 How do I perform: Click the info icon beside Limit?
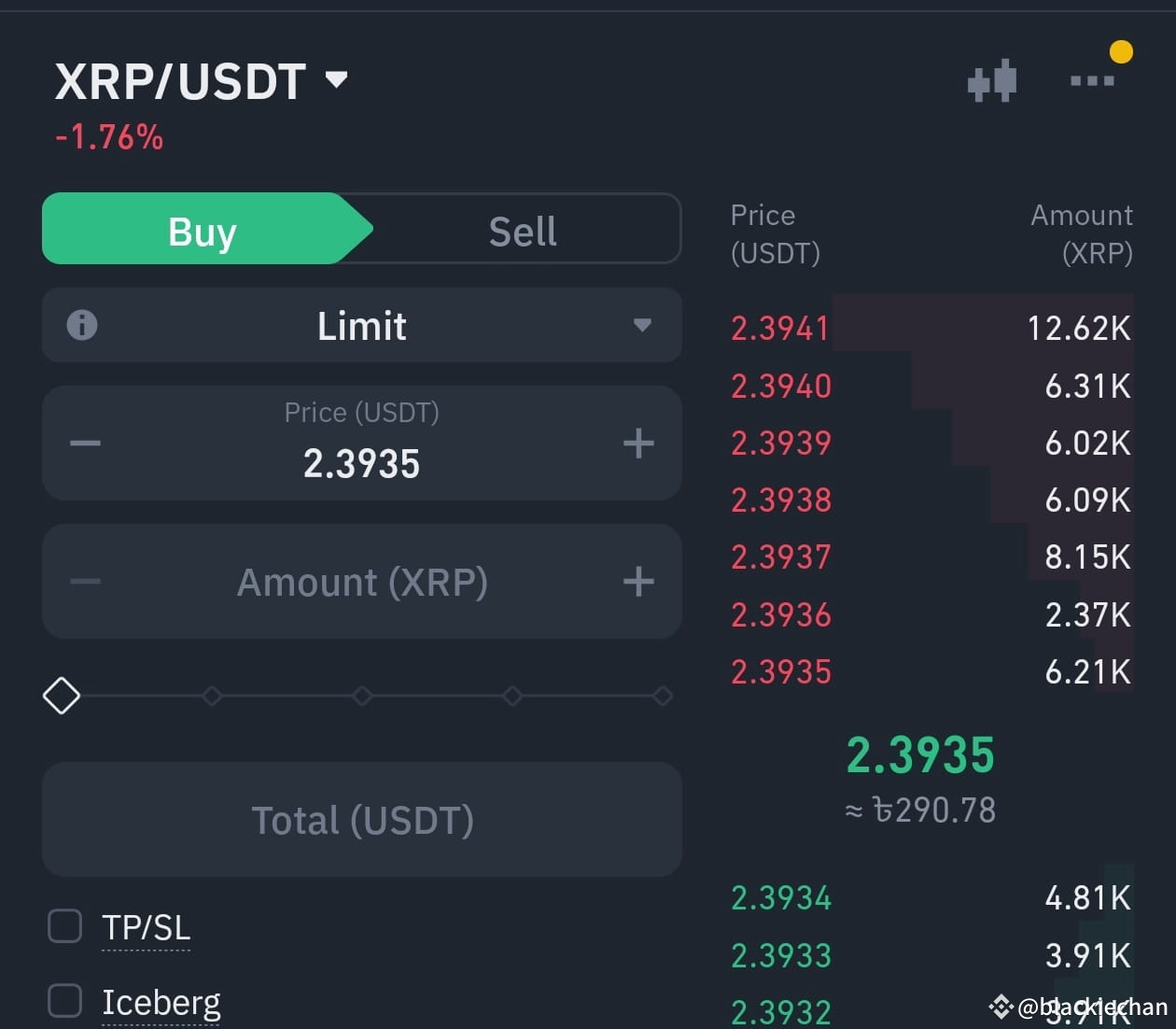82,325
